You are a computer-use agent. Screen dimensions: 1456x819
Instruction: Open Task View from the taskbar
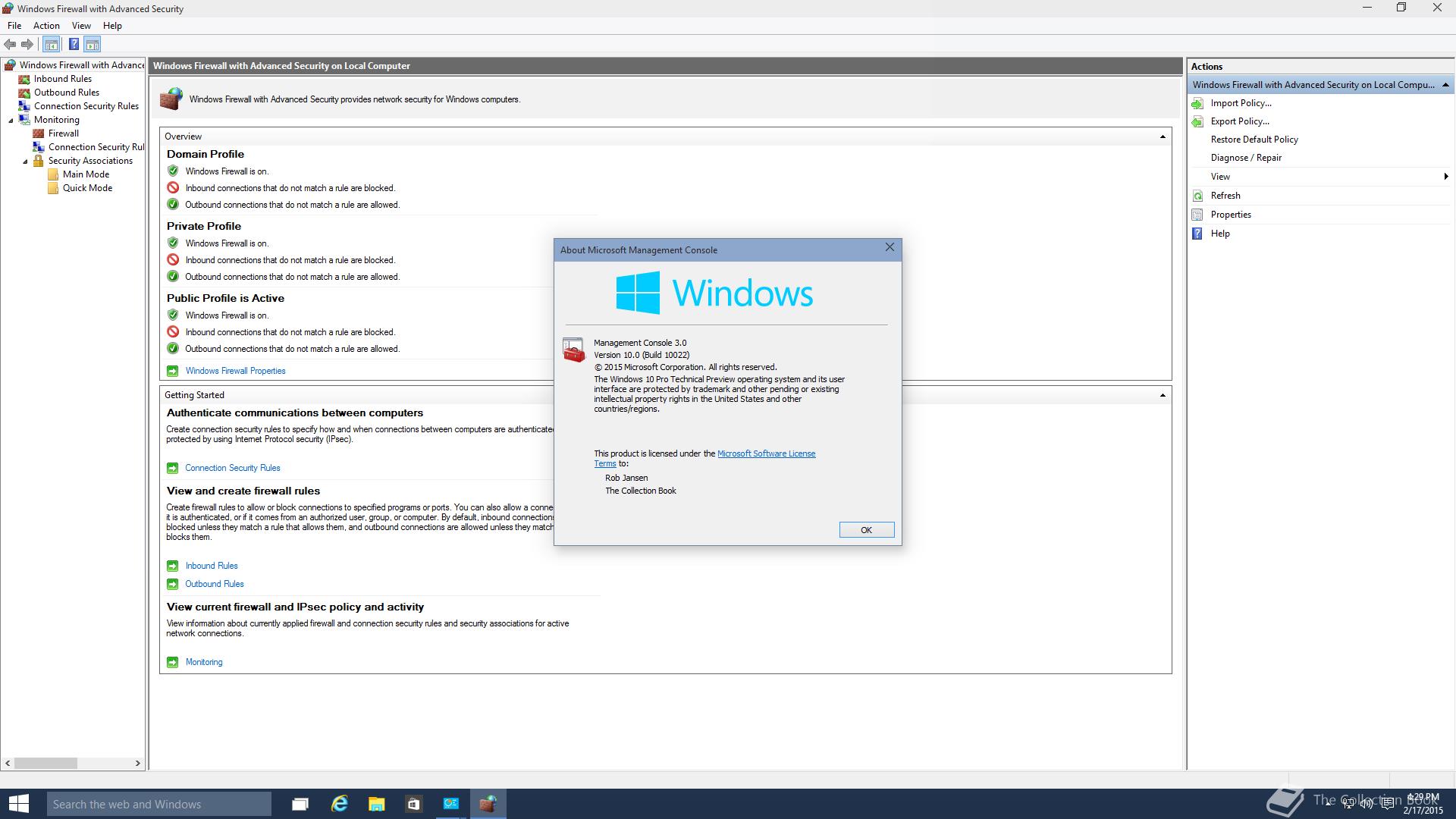(300, 804)
